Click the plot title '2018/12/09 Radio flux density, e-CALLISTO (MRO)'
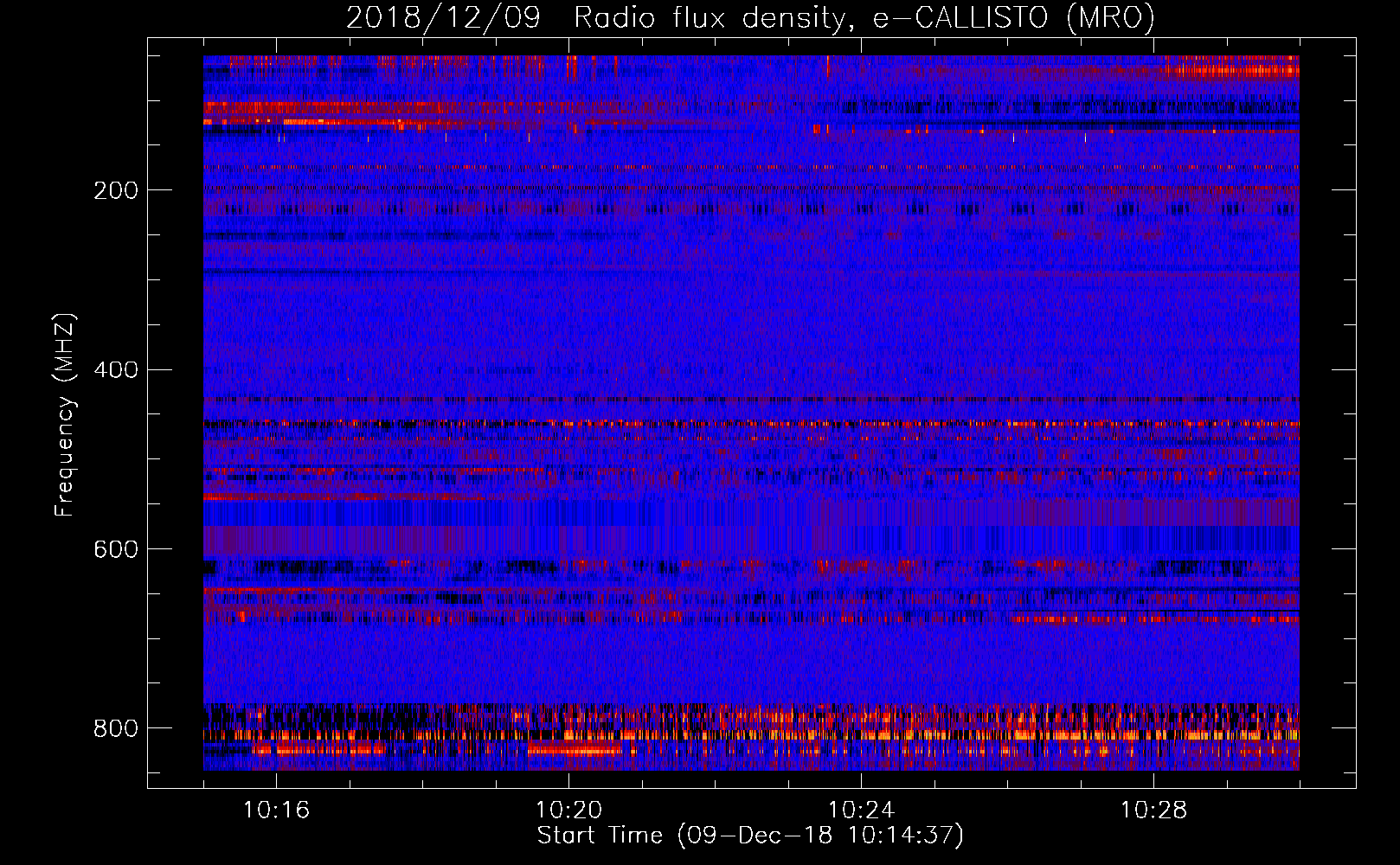The height and width of the screenshot is (865, 1400). pyautogui.click(x=750, y=17)
